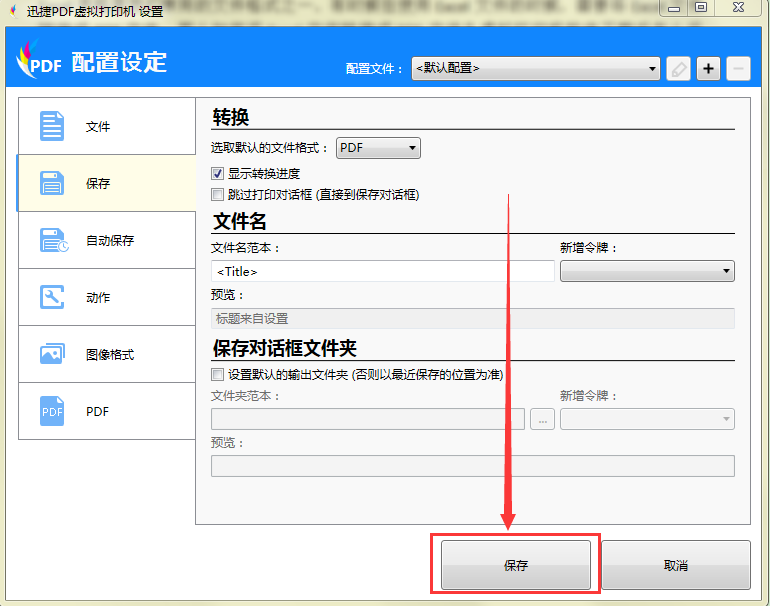Image resolution: width=770 pixels, height=606 pixels.
Task: Open the 新增令牌 dropdown for folder template
Action: pos(647,419)
